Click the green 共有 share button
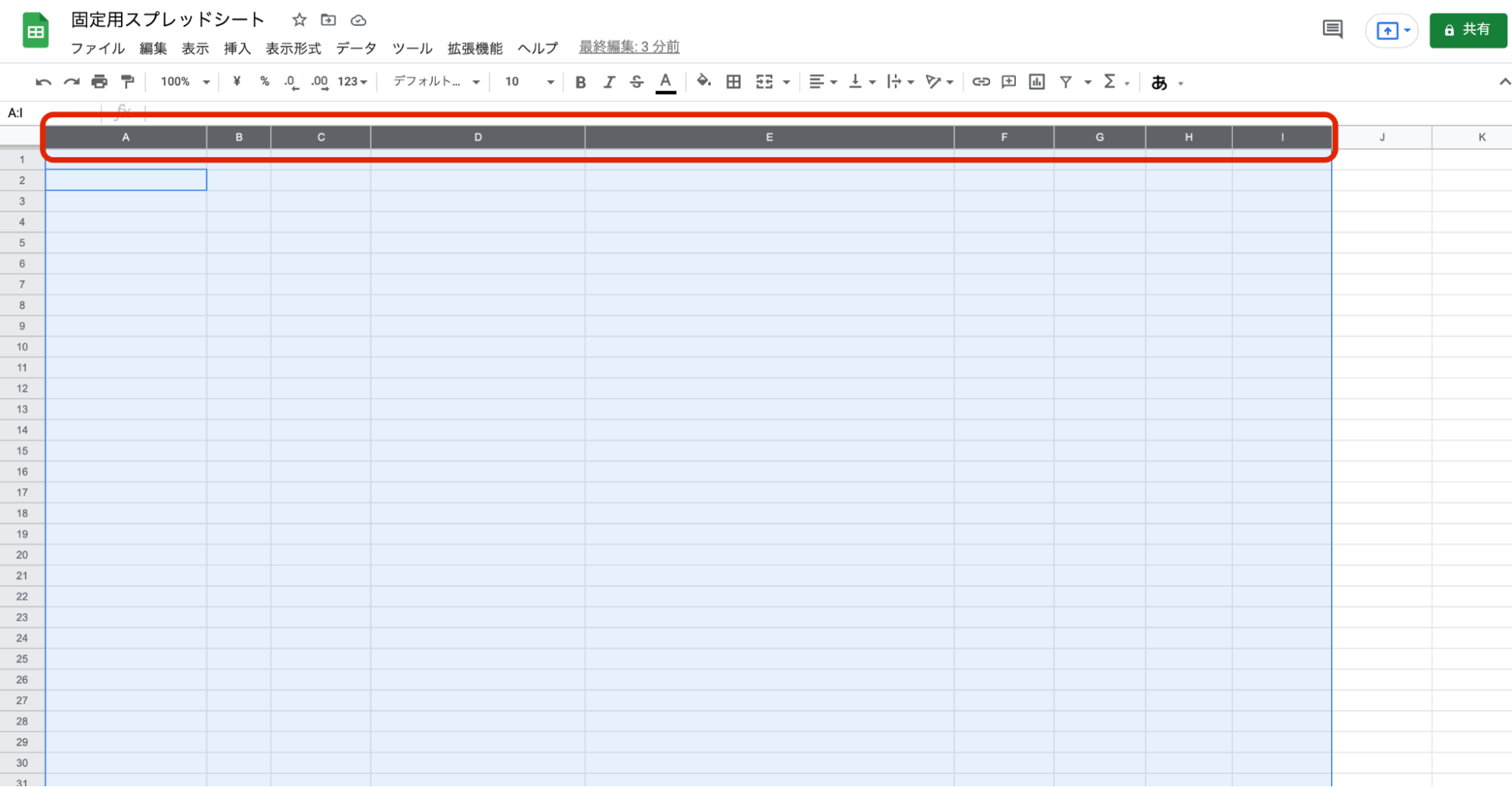The width and height of the screenshot is (1512, 787). pos(1467,30)
